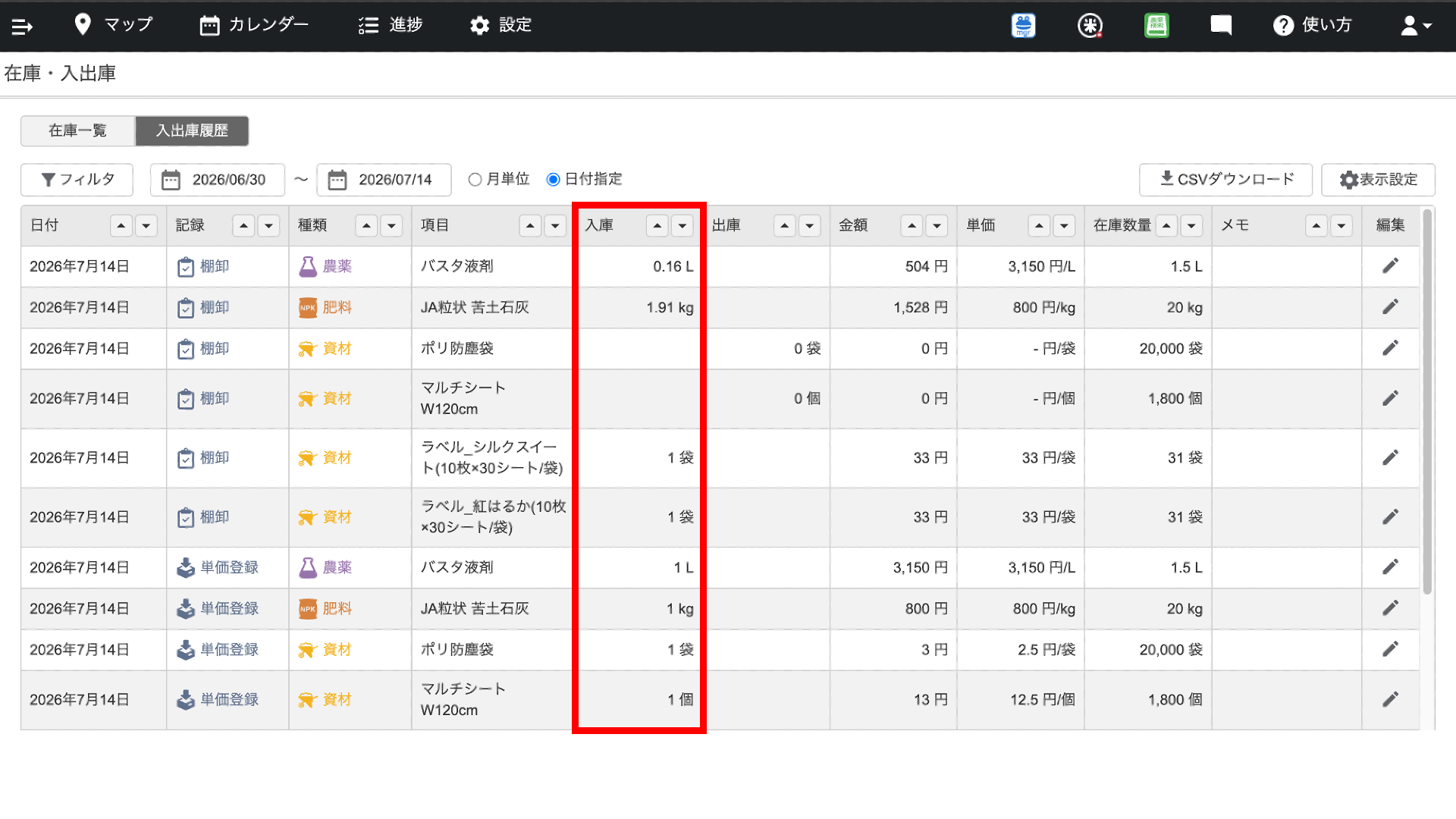Open 設定 in the top navigation
Image resolution: width=1456 pixels, height=819 pixels.
click(x=500, y=25)
